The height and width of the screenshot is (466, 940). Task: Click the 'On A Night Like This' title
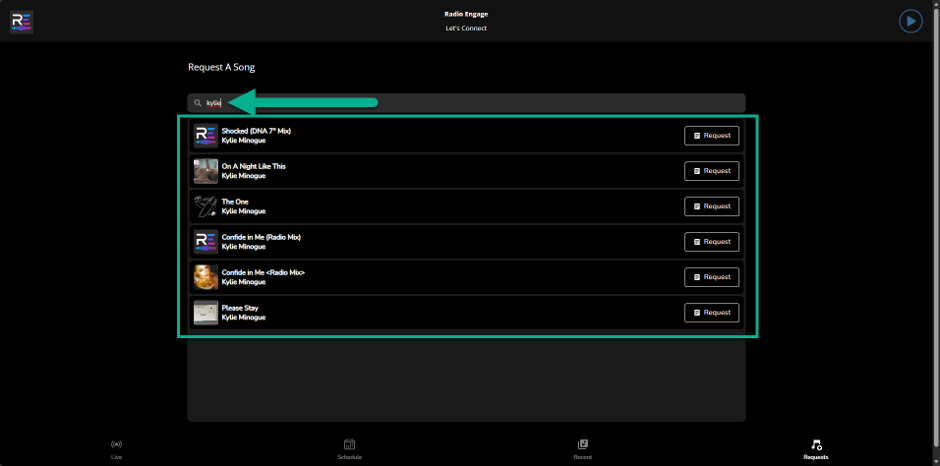pyautogui.click(x=254, y=166)
